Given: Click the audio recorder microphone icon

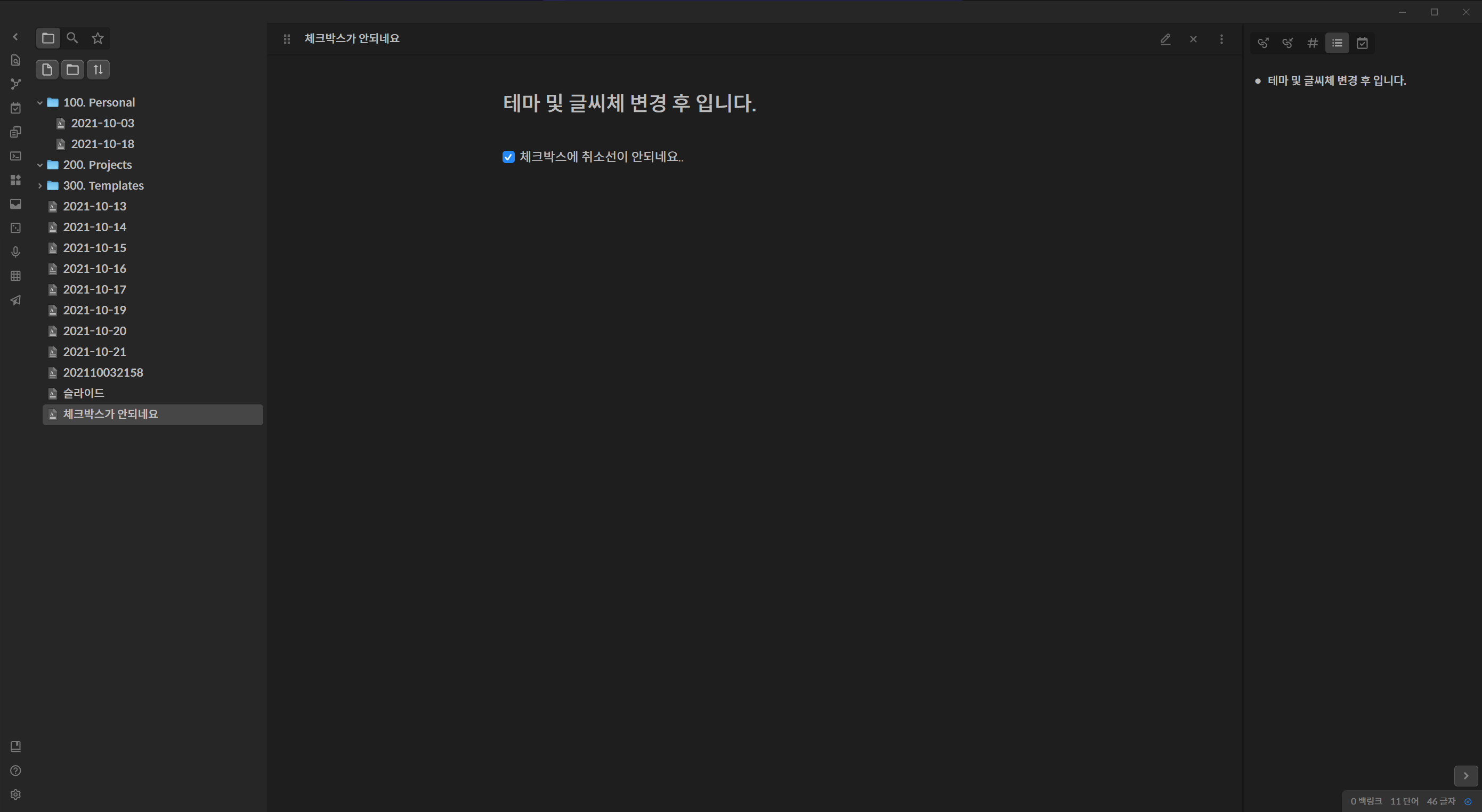Looking at the screenshot, I should click(x=15, y=252).
